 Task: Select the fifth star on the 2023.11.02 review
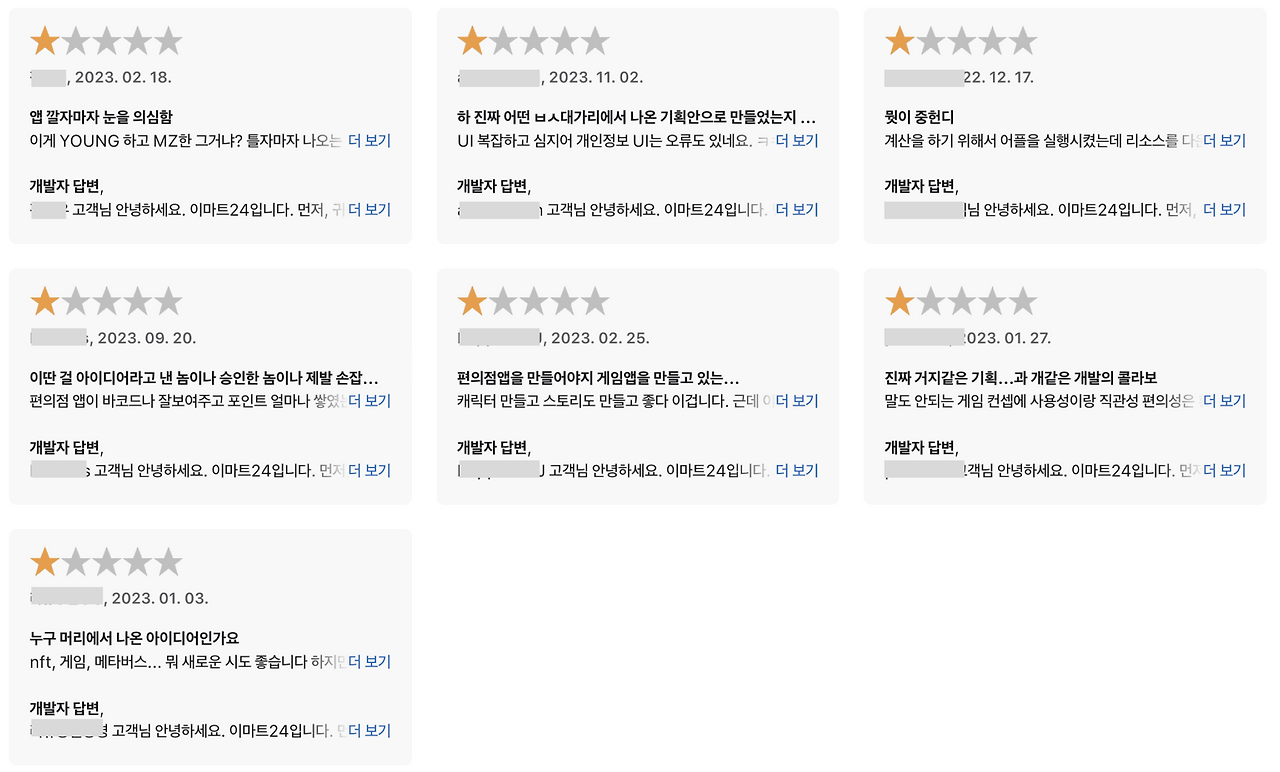(597, 40)
